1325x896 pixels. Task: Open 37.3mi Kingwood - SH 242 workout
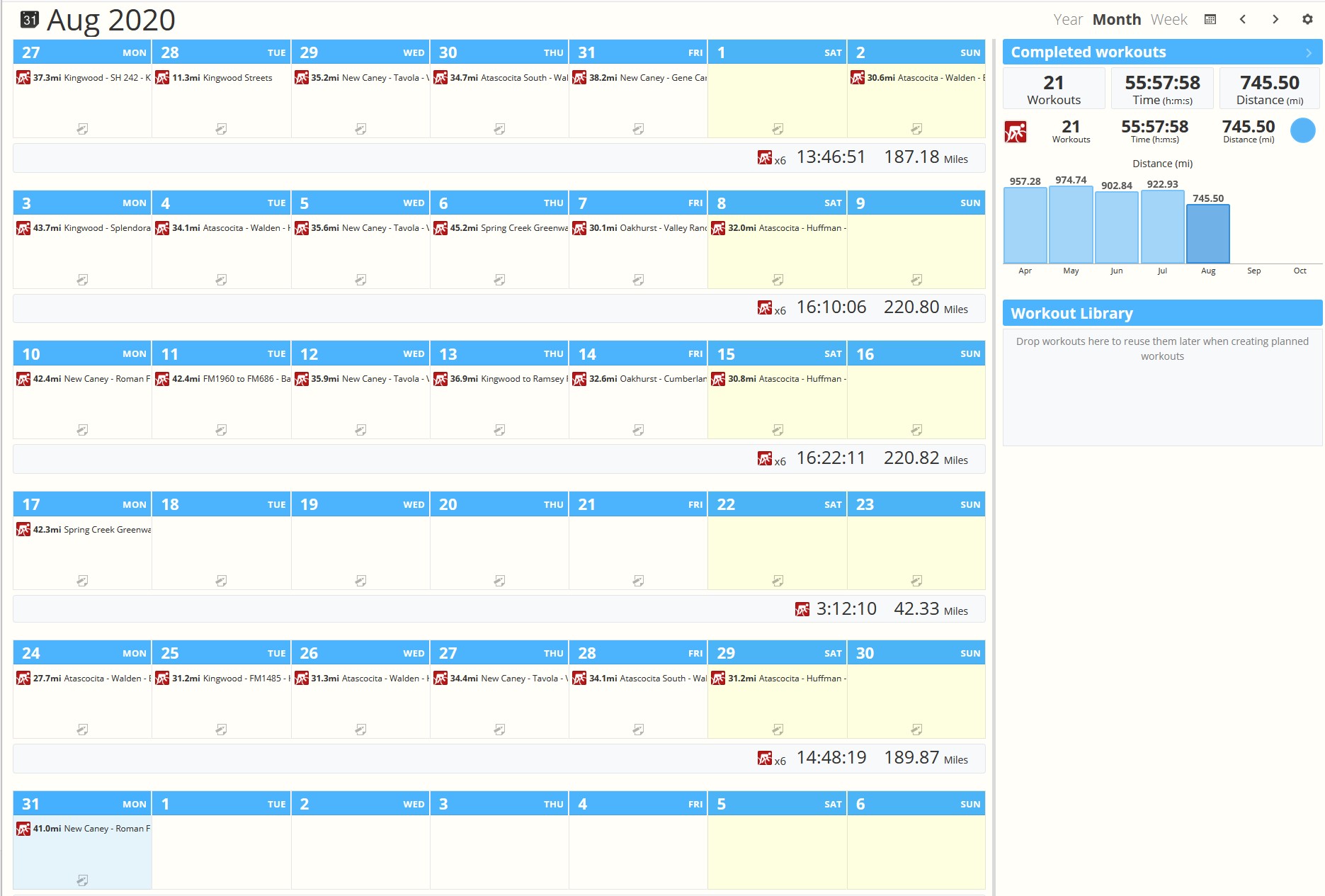pos(83,78)
